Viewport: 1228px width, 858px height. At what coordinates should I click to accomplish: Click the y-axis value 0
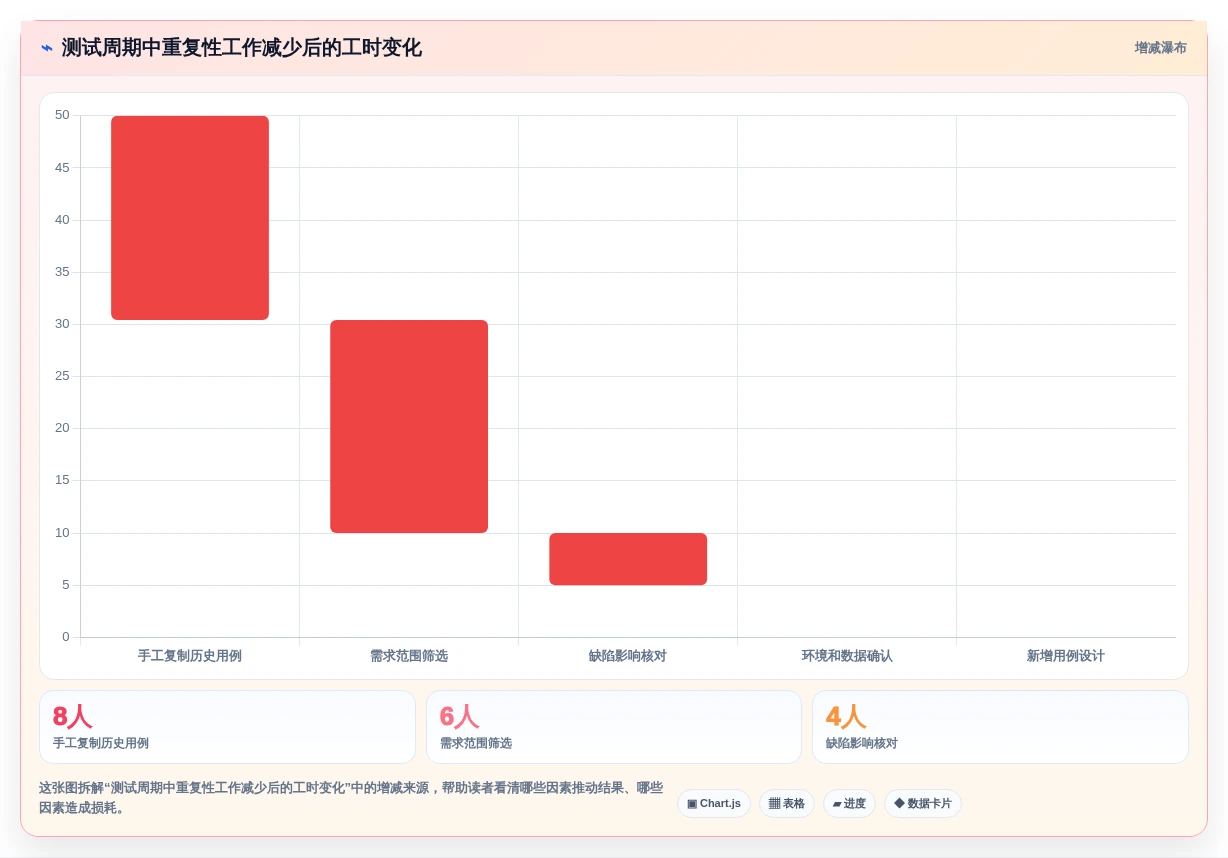[x=66, y=637]
